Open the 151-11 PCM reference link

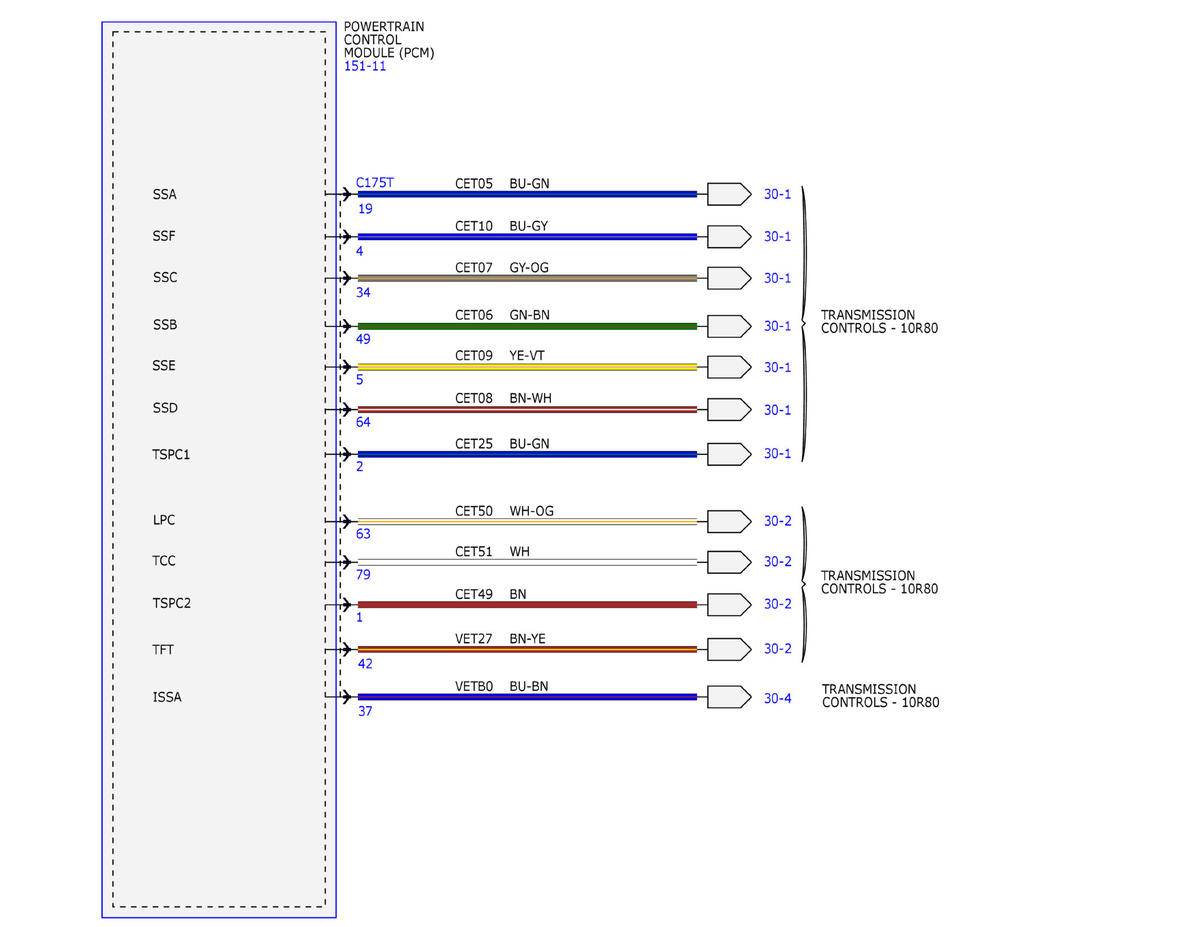coord(364,67)
